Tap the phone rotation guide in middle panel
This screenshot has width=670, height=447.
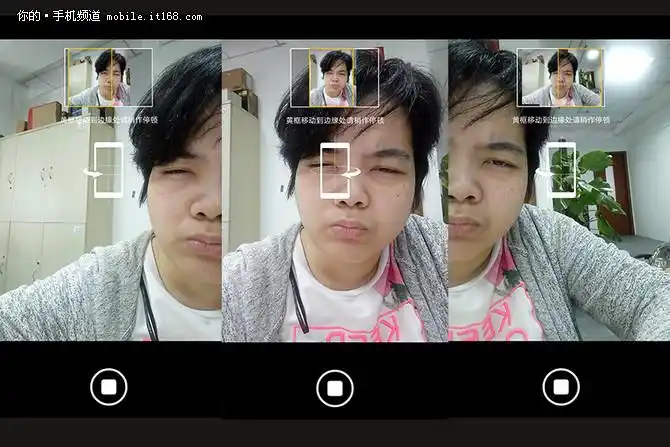pos(336,170)
